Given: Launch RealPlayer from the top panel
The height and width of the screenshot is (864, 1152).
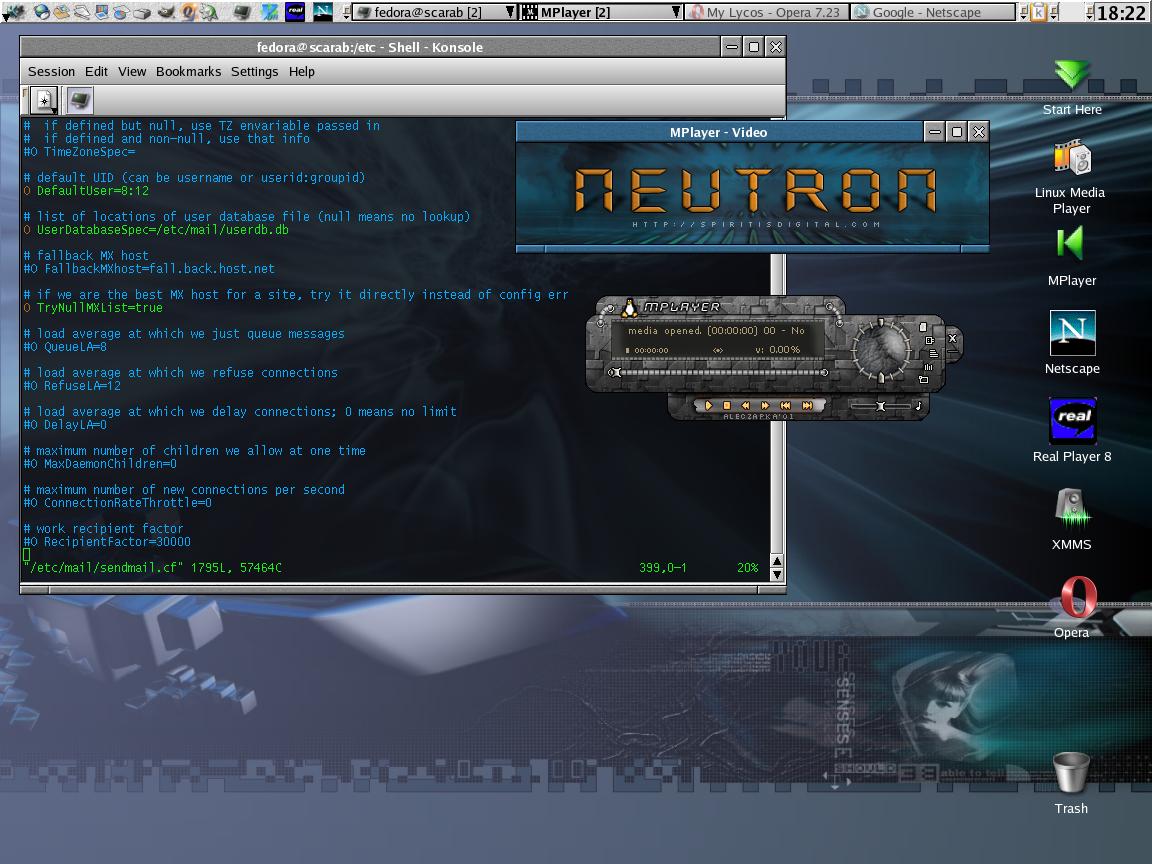Looking at the screenshot, I should pos(295,12).
